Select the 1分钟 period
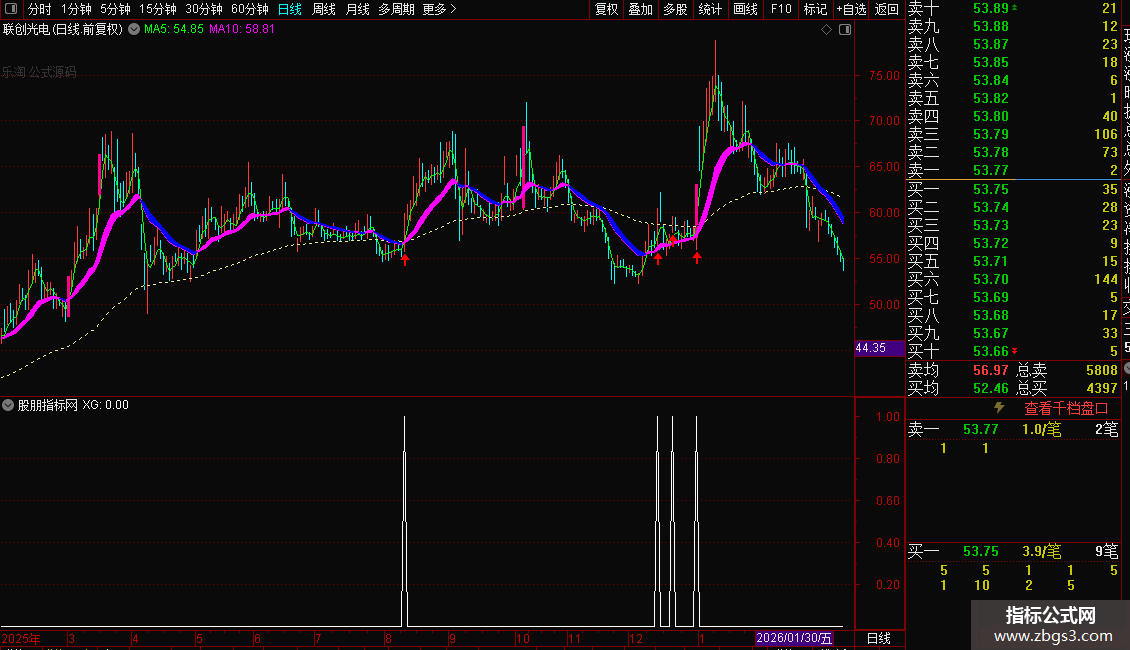Screen dimensions: 1130x650 [76, 9]
